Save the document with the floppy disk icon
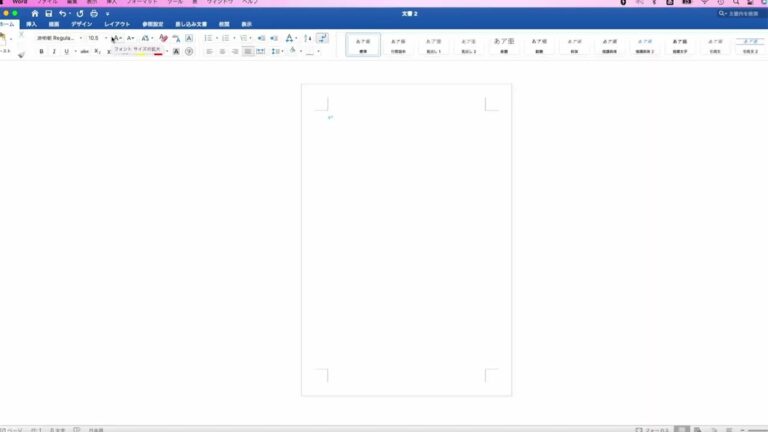The image size is (768, 432). point(48,14)
